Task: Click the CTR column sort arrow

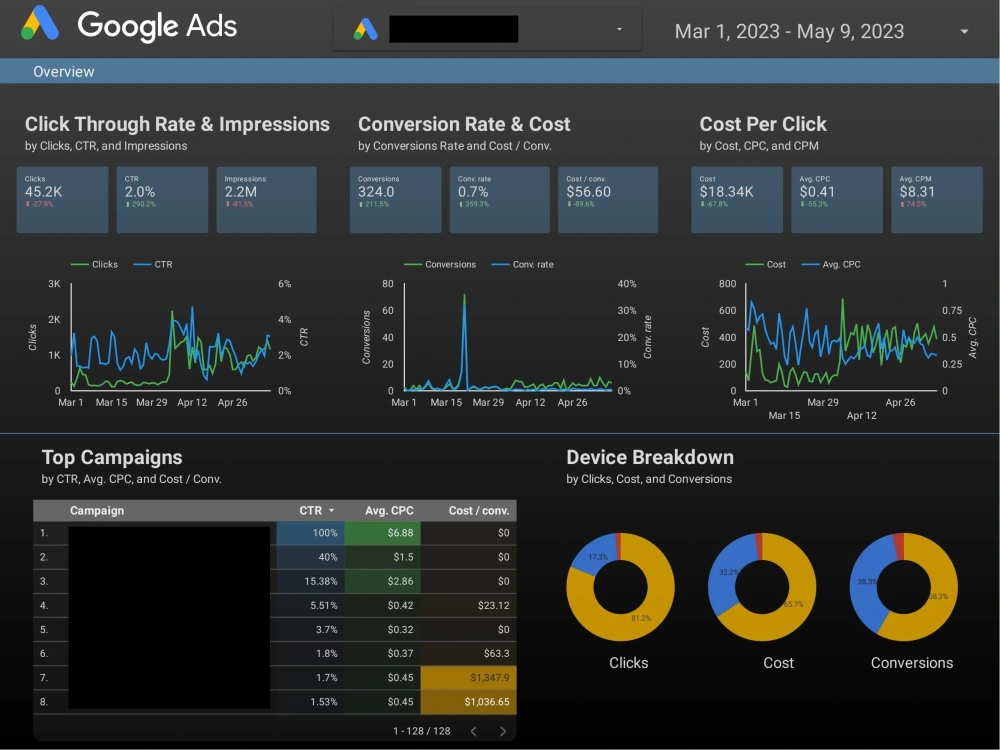Action: (332, 510)
